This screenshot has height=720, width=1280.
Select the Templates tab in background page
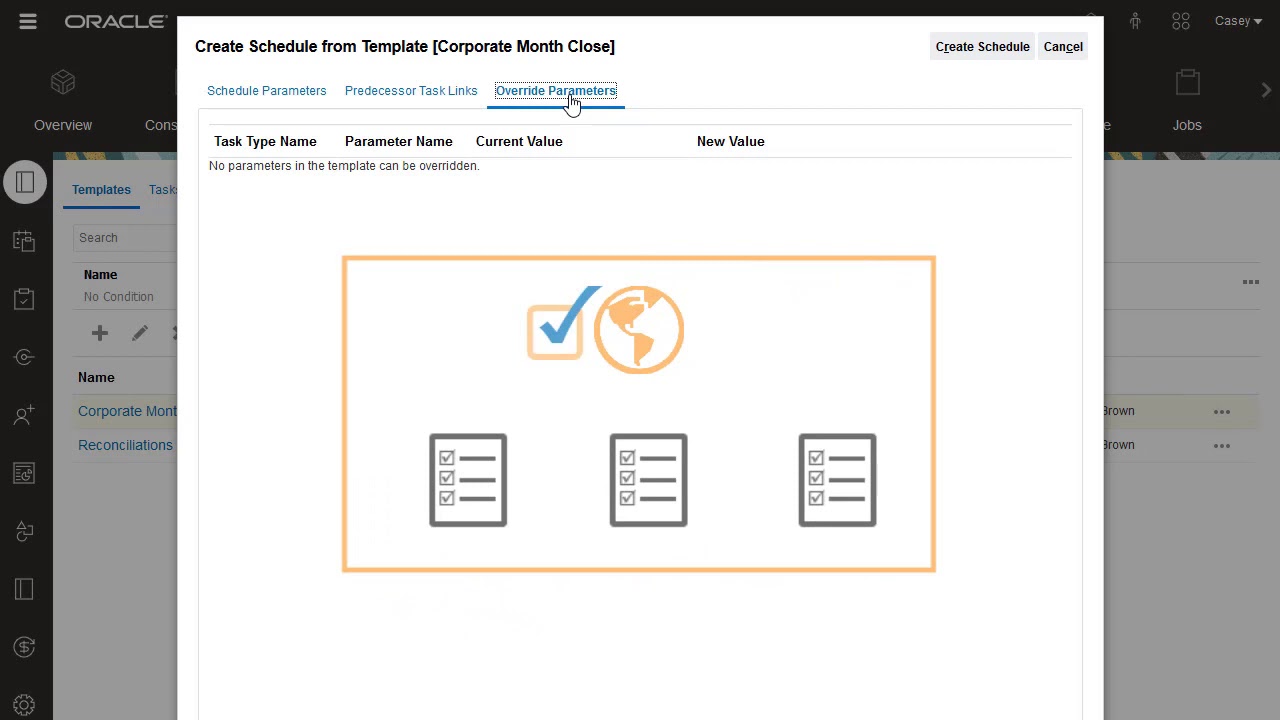(x=101, y=190)
